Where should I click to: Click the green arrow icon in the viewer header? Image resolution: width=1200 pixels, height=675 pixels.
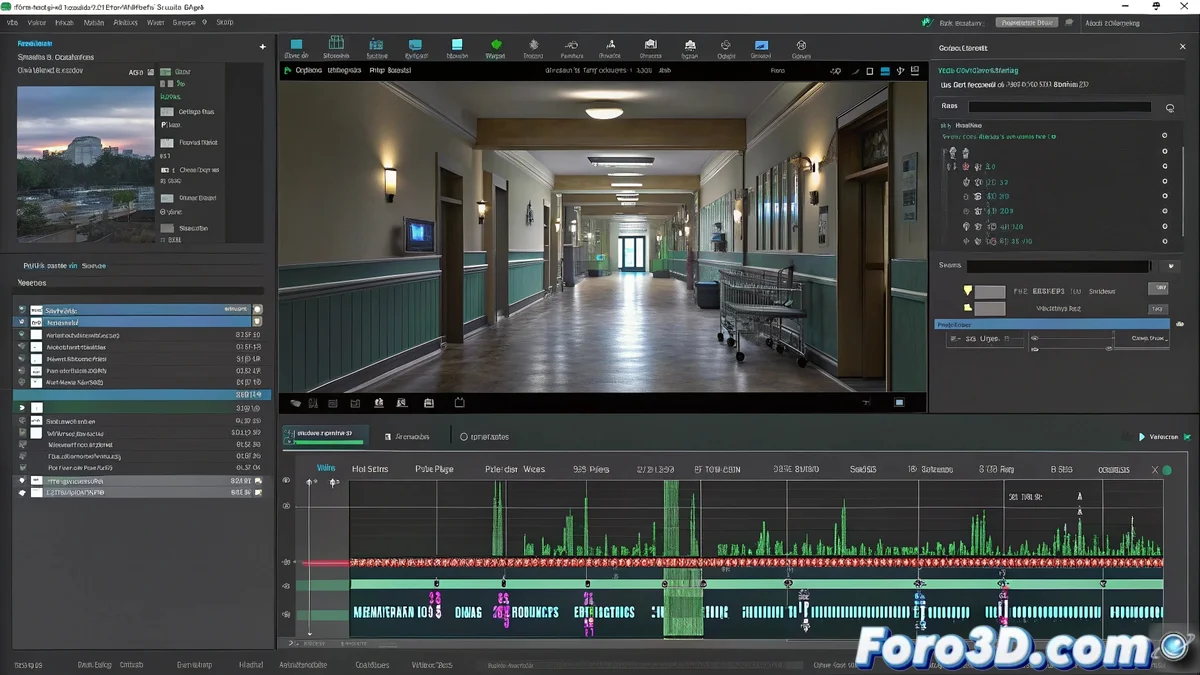click(x=288, y=70)
